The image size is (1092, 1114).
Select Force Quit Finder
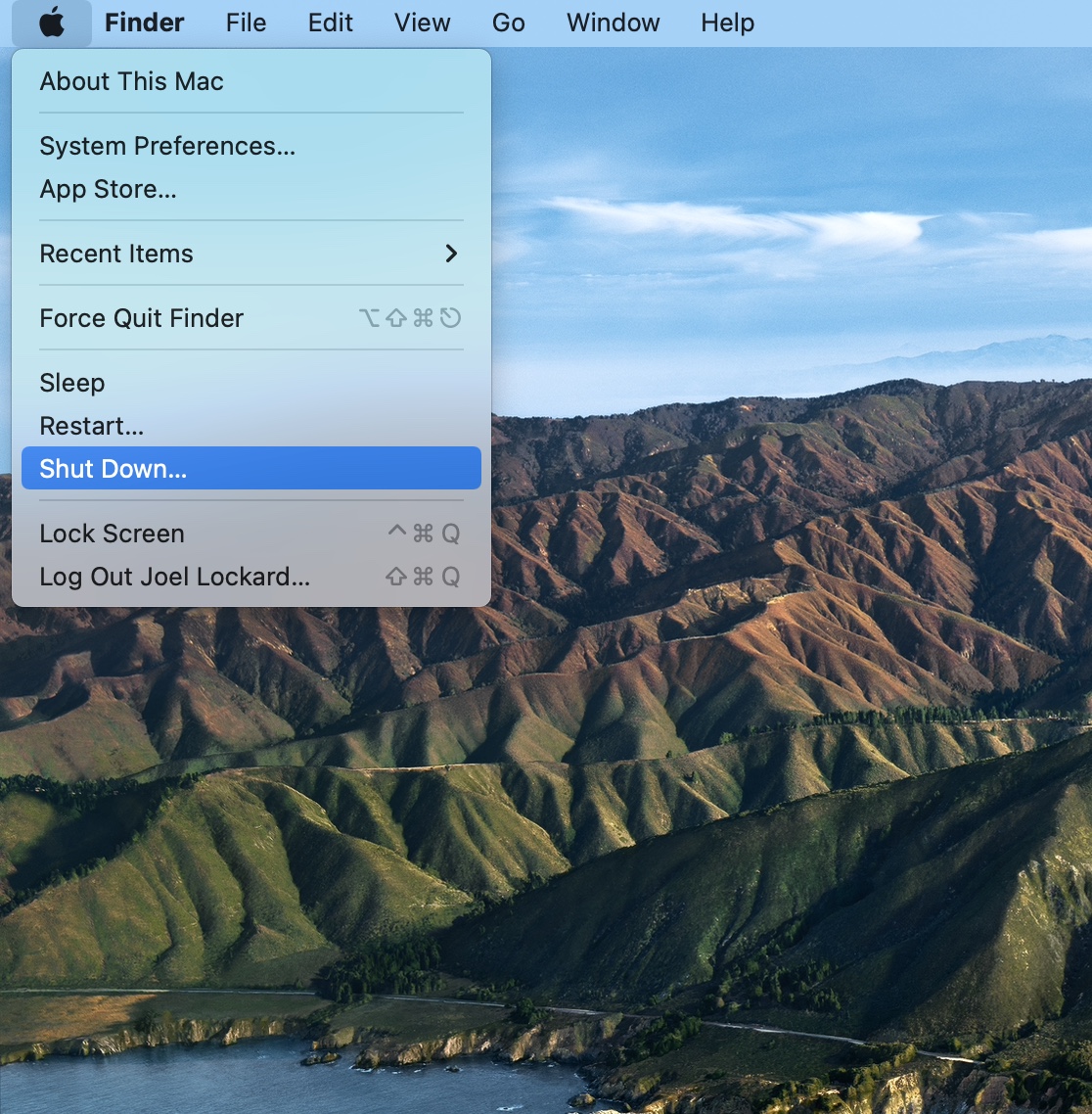[251, 318]
